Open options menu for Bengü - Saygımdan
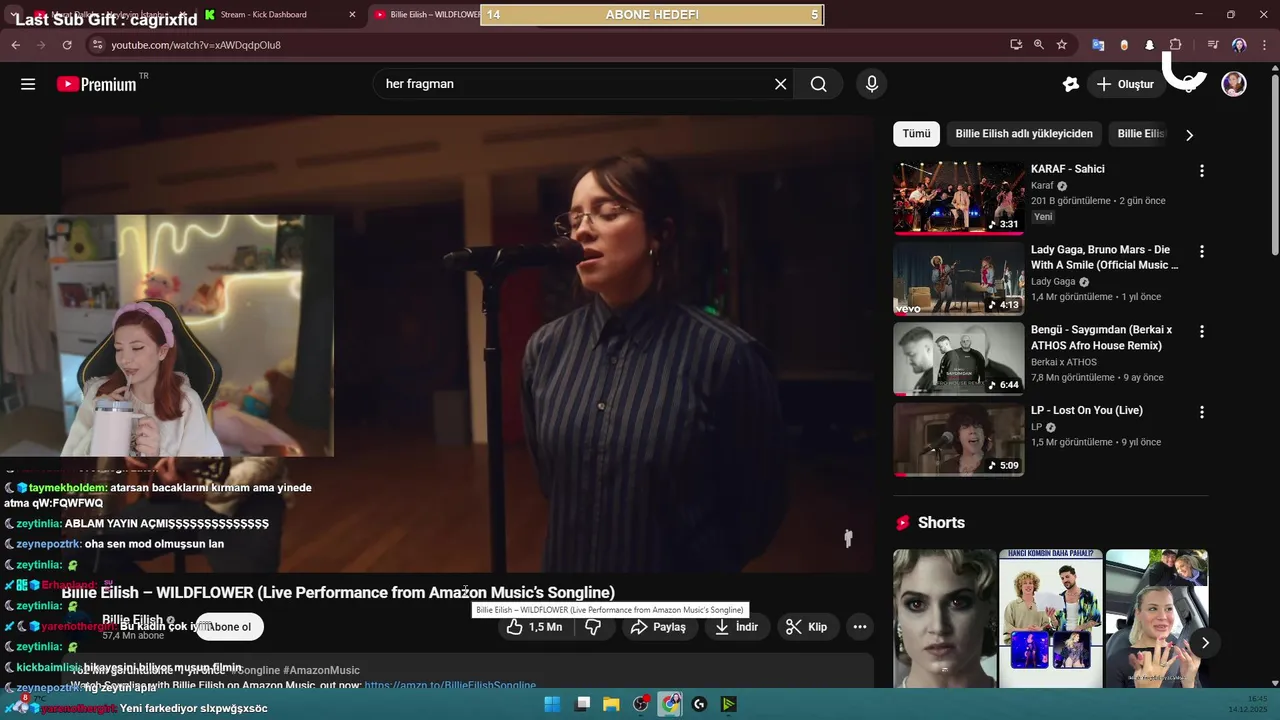 click(x=1202, y=332)
